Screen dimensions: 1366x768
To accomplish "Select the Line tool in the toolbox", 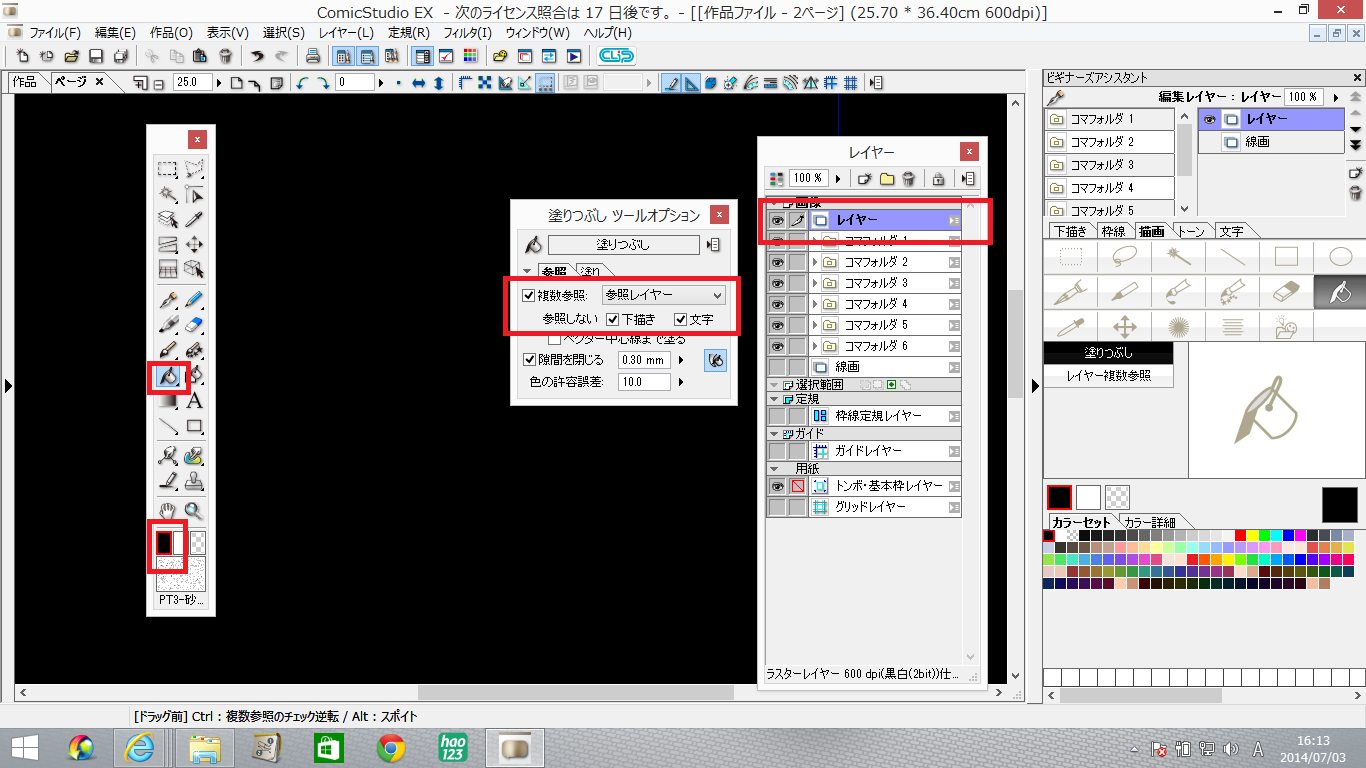I will click(x=168, y=427).
